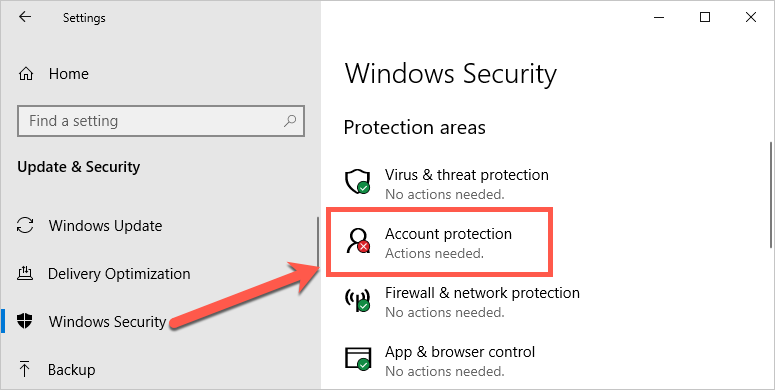Open Windows Update settings page
Image resolution: width=775 pixels, height=390 pixels.
tap(105, 226)
